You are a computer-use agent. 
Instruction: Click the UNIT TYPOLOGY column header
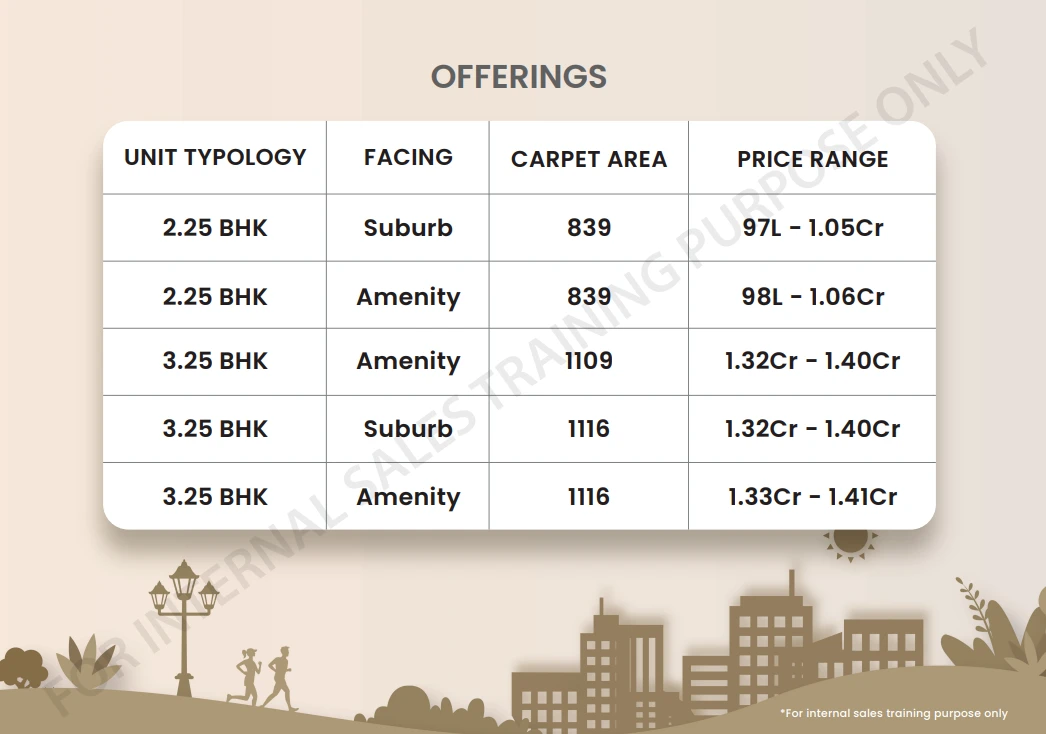tap(215, 157)
